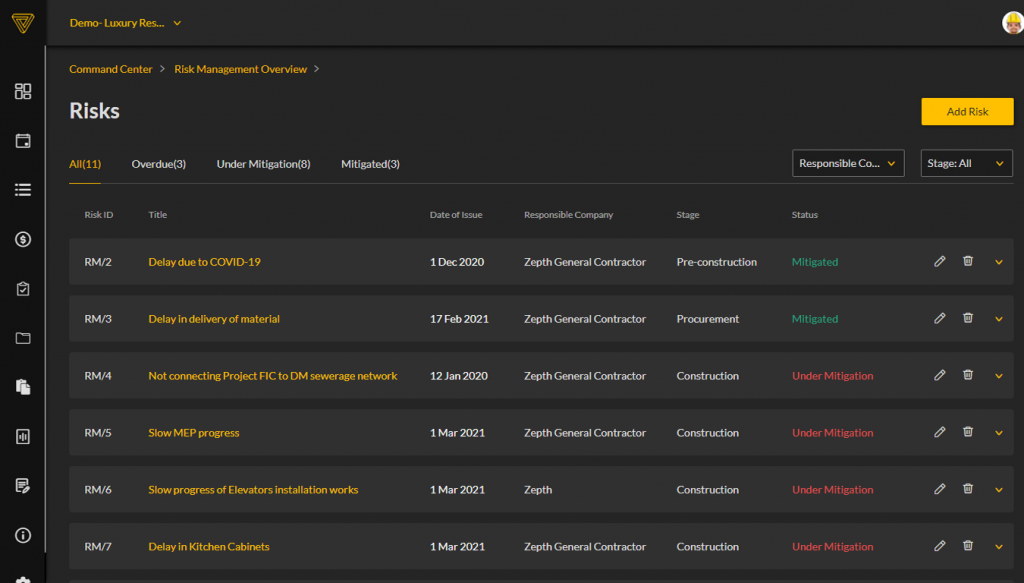Viewport: 1024px width, 583px height.
Task: Click the info icon in sidebar
Action: tap(23, 535)
